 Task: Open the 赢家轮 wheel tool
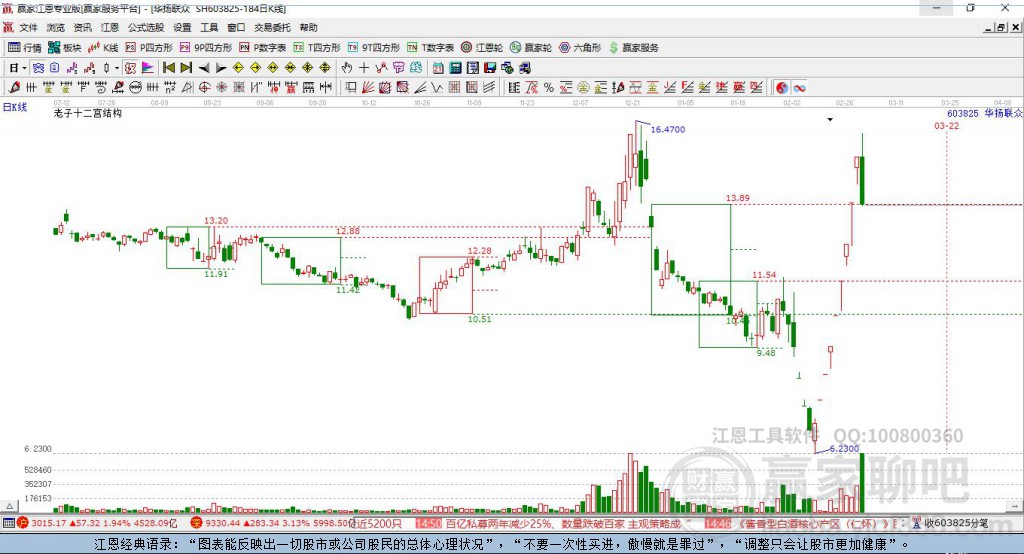[x=531, y=48]
